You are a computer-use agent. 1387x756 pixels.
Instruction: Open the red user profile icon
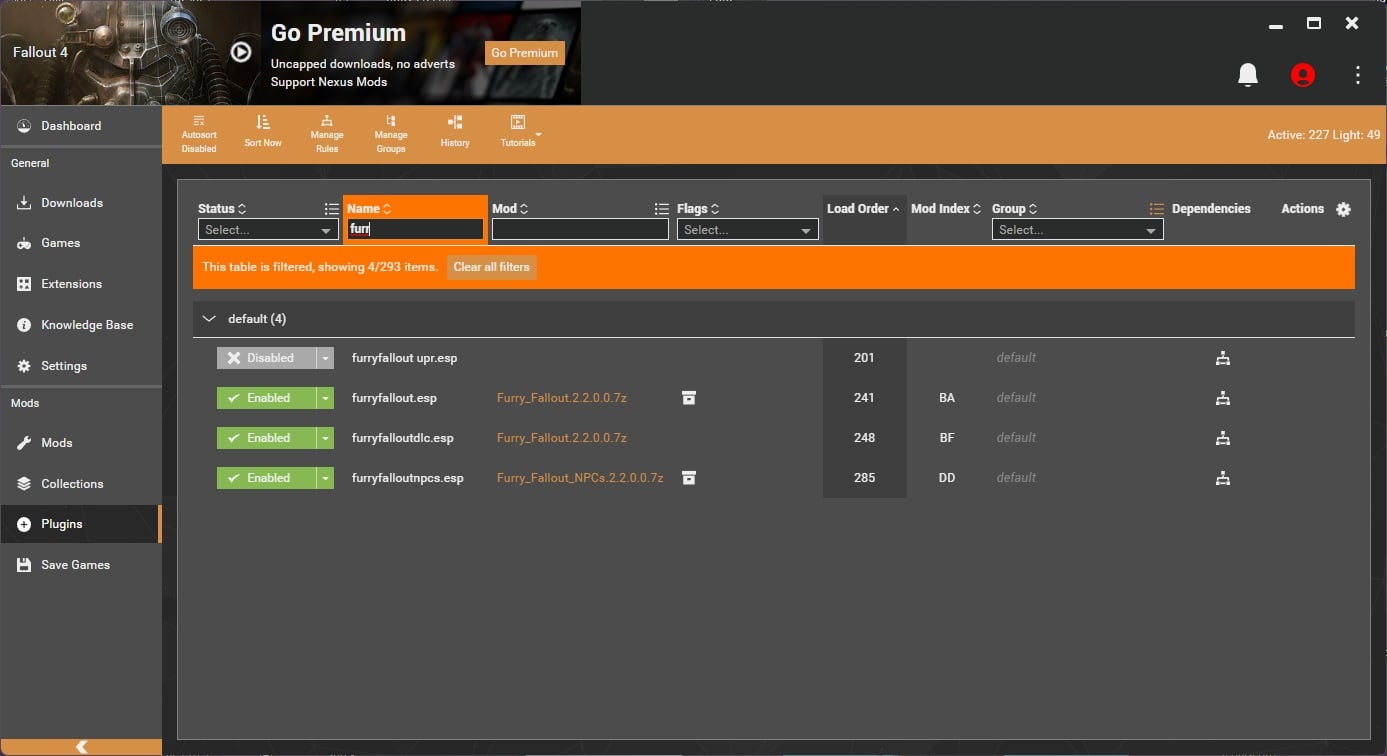1303,75
